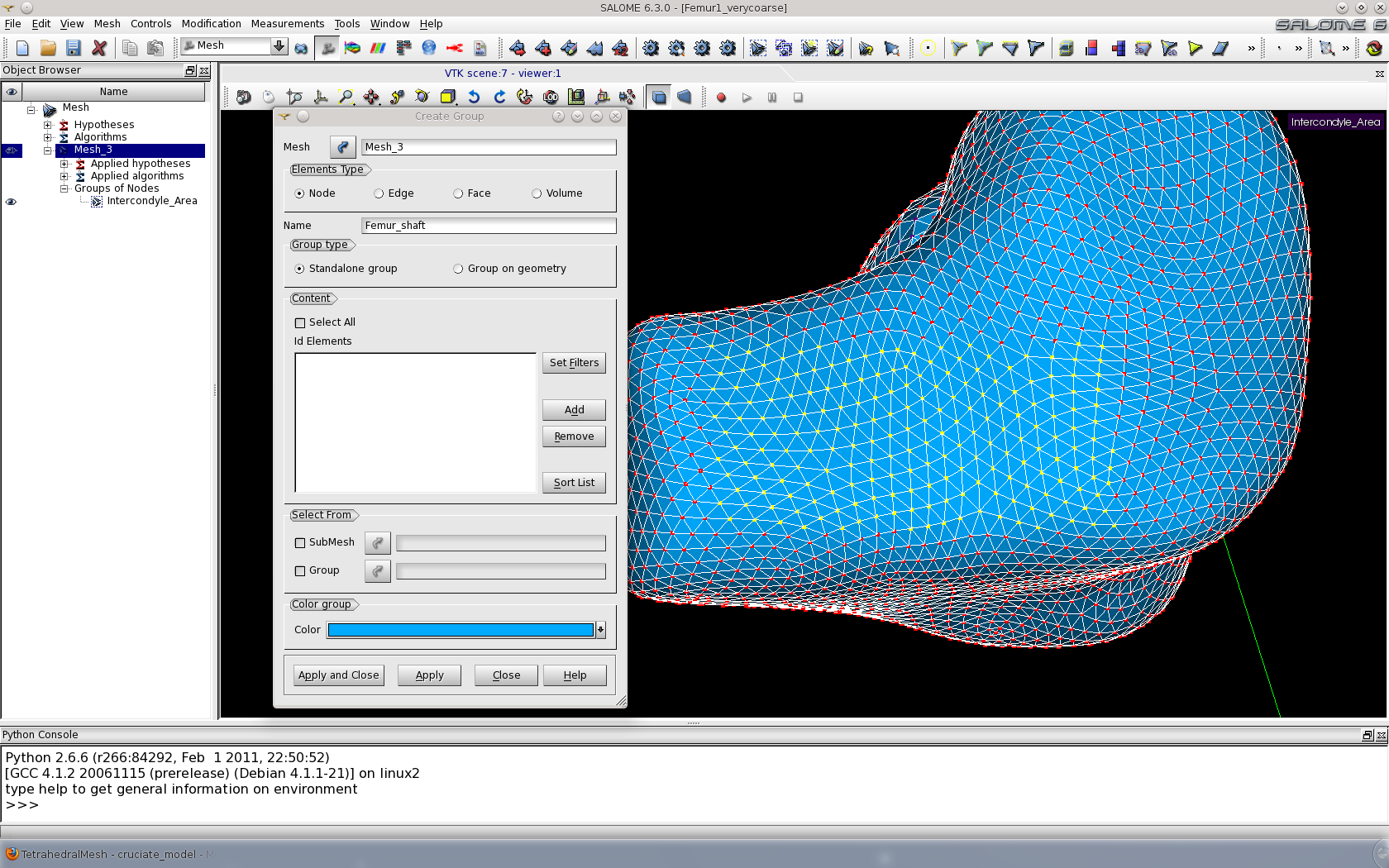The width and height of the screenshot is (1389, 868).
Task: Click the graduated axes ruler icon
Action: coord(576,97)
